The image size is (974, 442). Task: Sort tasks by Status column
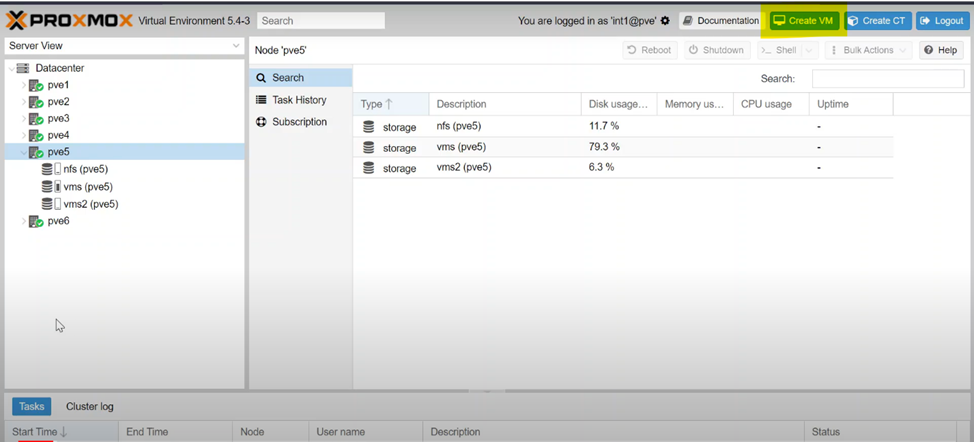point(880,431)
